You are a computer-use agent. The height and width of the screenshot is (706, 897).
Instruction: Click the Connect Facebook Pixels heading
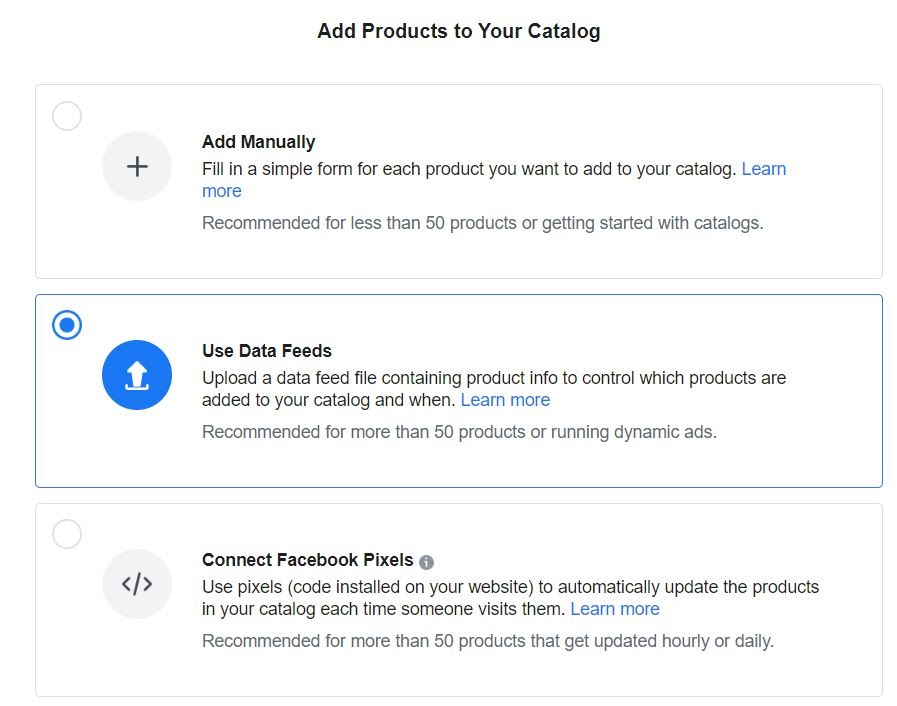[x=308, y=560]
